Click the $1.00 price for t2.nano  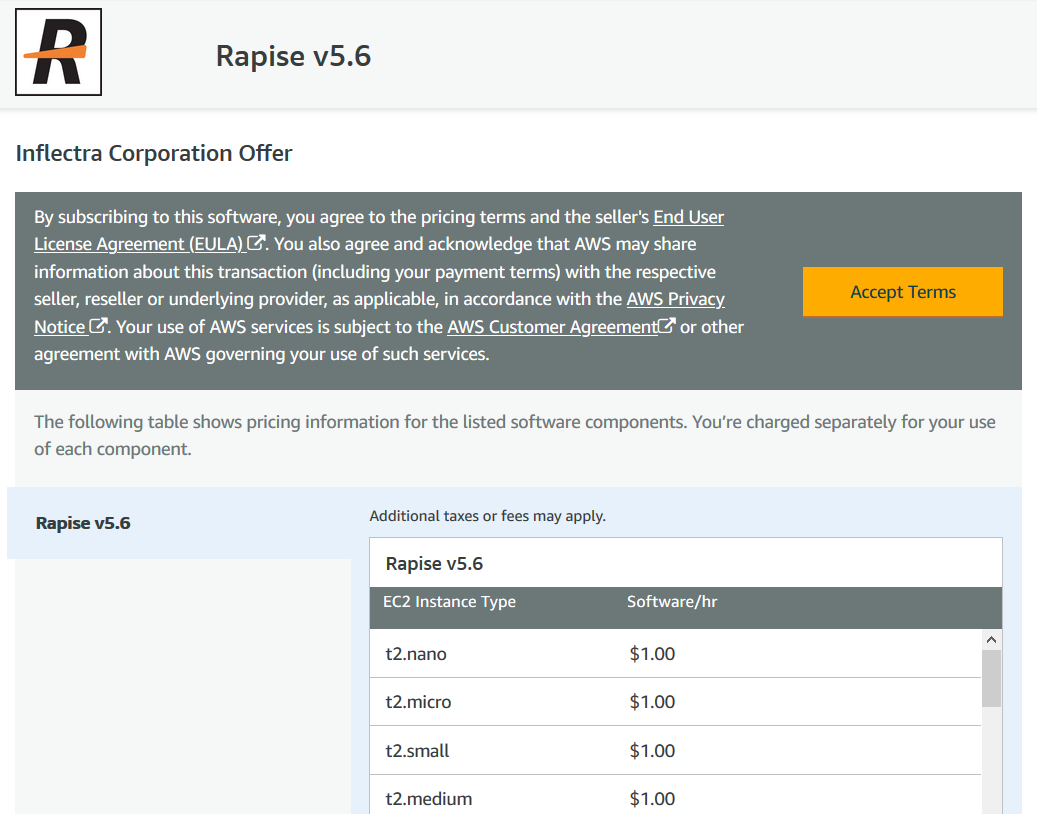(652, 654)
